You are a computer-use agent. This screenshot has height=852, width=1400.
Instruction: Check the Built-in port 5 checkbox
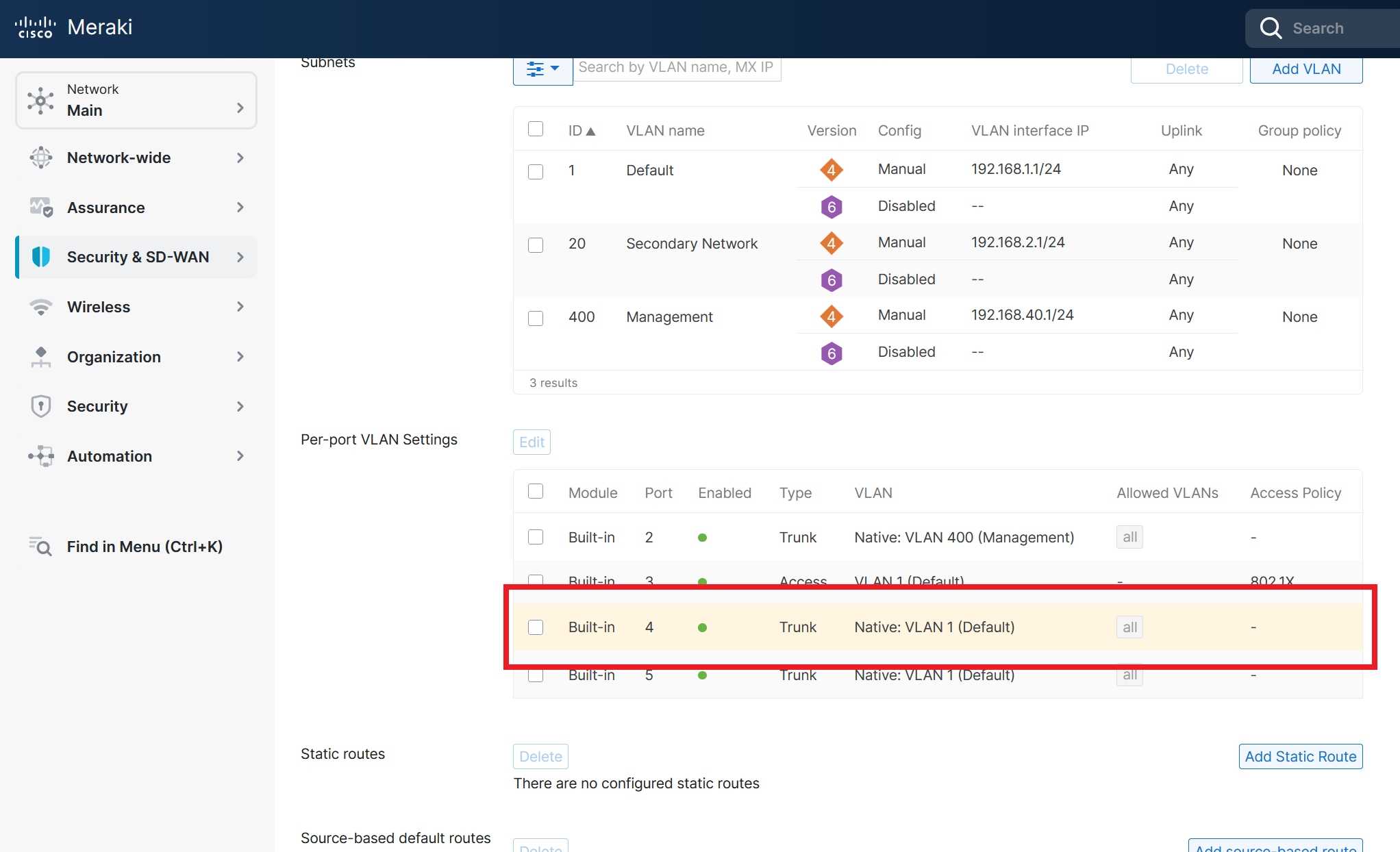tap(536, 675)
